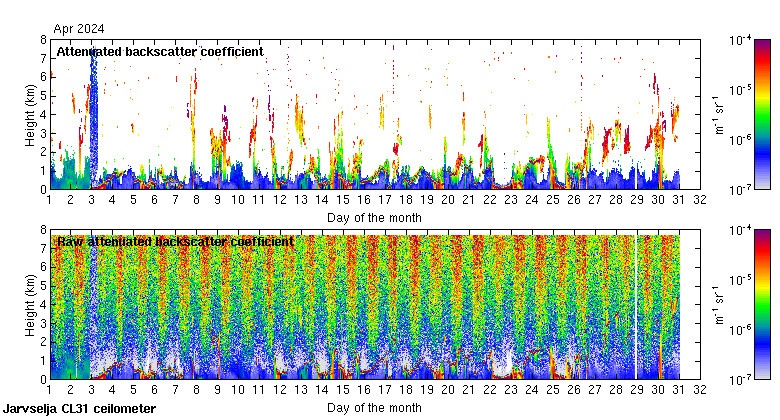Click the 8 km tick label on top plot
The image size is (780, 420).
point(42,40)
